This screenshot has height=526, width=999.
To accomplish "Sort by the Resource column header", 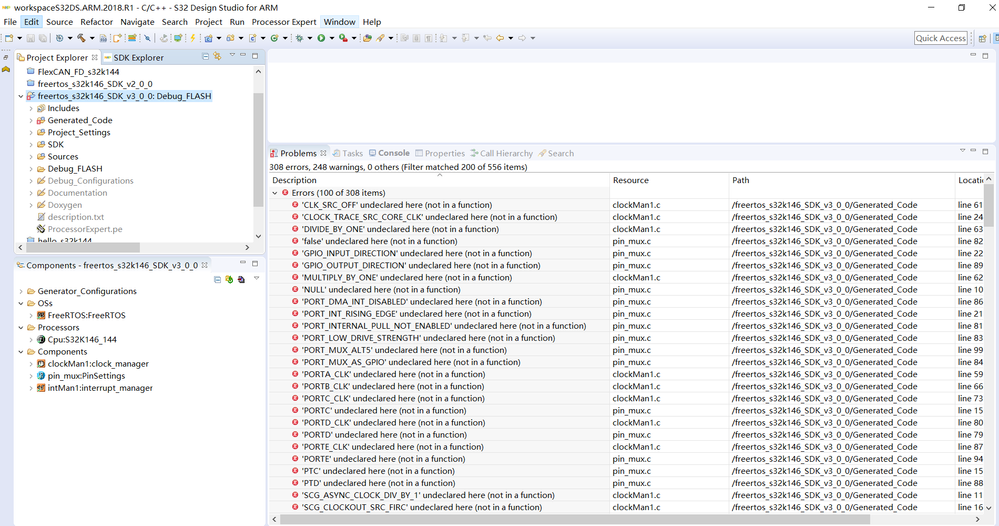I will tap(669, 180).
